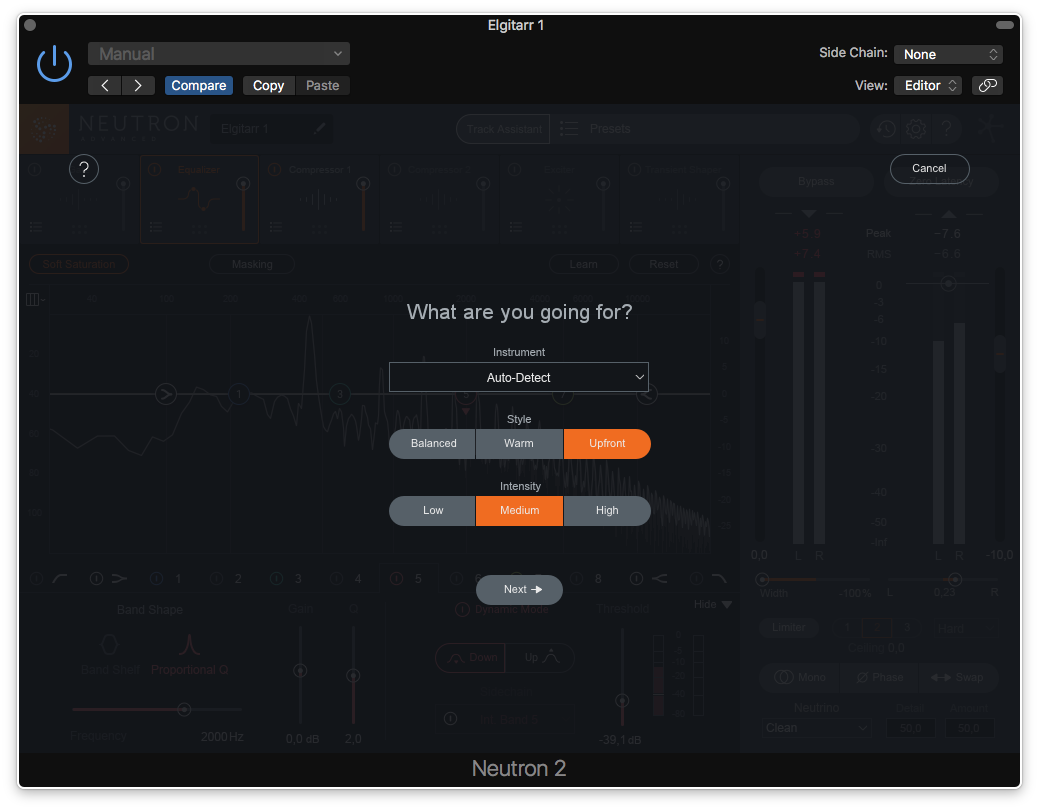The image size is (1039, 810).
Task: Select the Band Shelf shape icon
Action: pyautogui.click(x=109, y=644)
